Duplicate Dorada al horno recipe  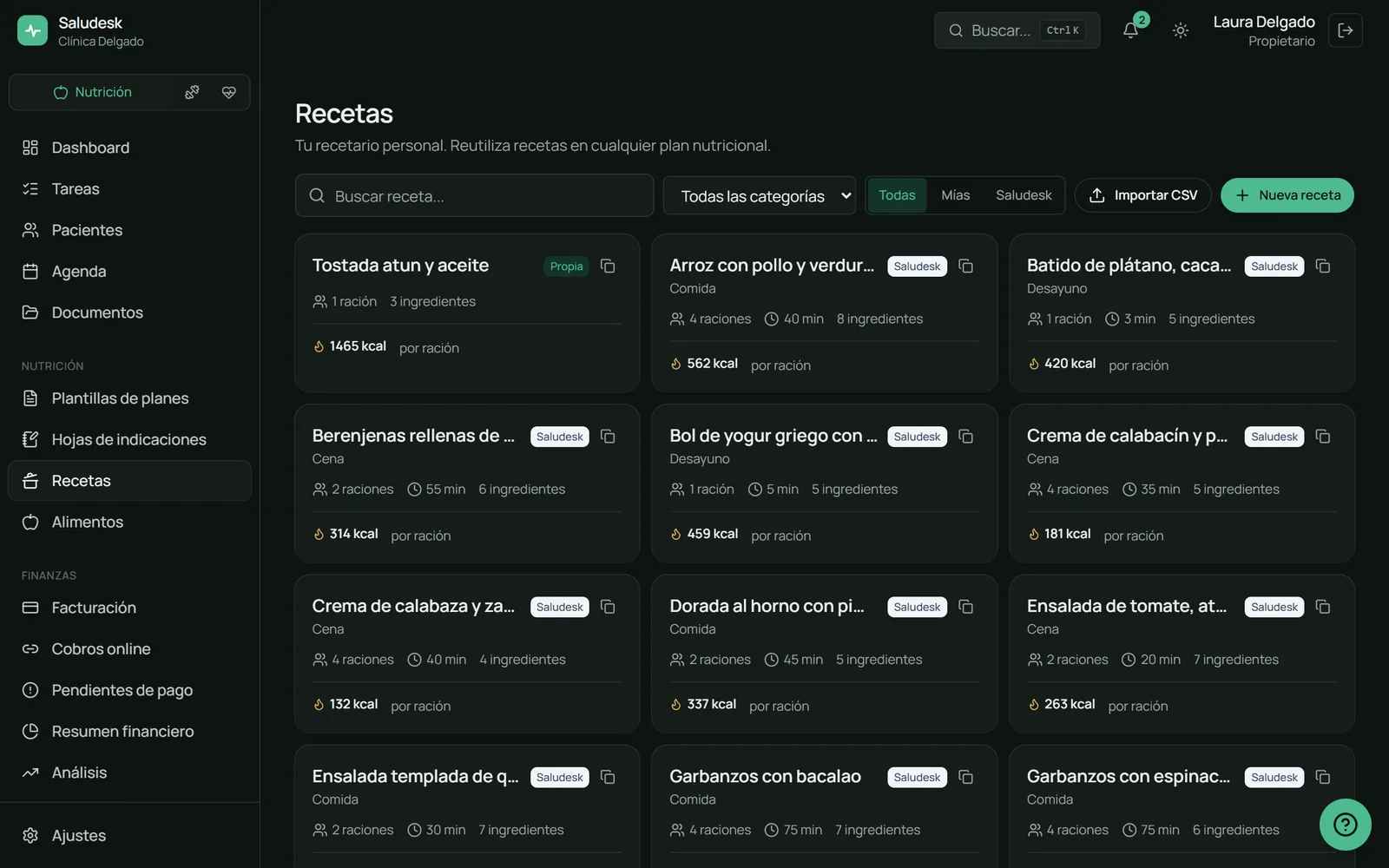click(x=965, y=607)
